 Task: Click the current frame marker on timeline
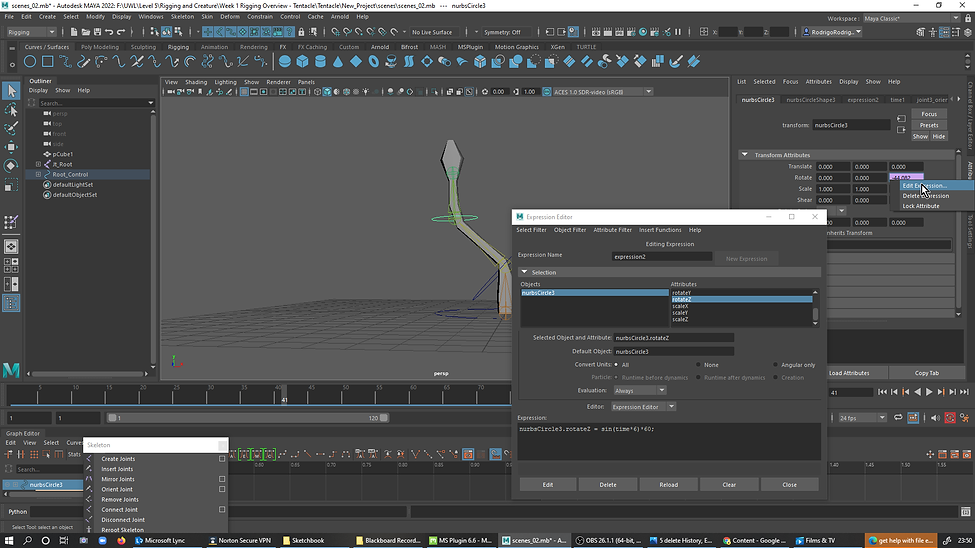coord(284,396)
